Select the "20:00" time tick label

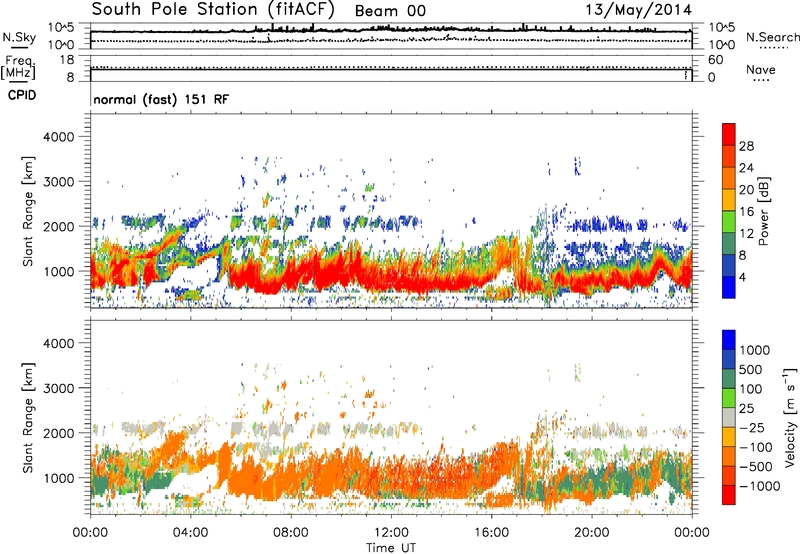(x=592, y=533)
